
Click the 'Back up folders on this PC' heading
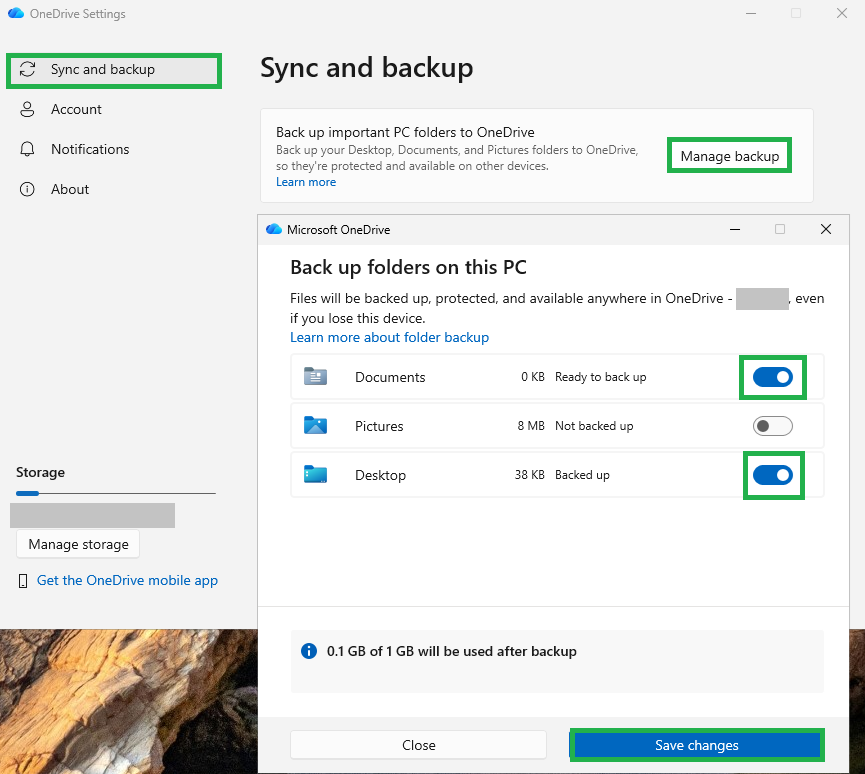pos(408,268)
